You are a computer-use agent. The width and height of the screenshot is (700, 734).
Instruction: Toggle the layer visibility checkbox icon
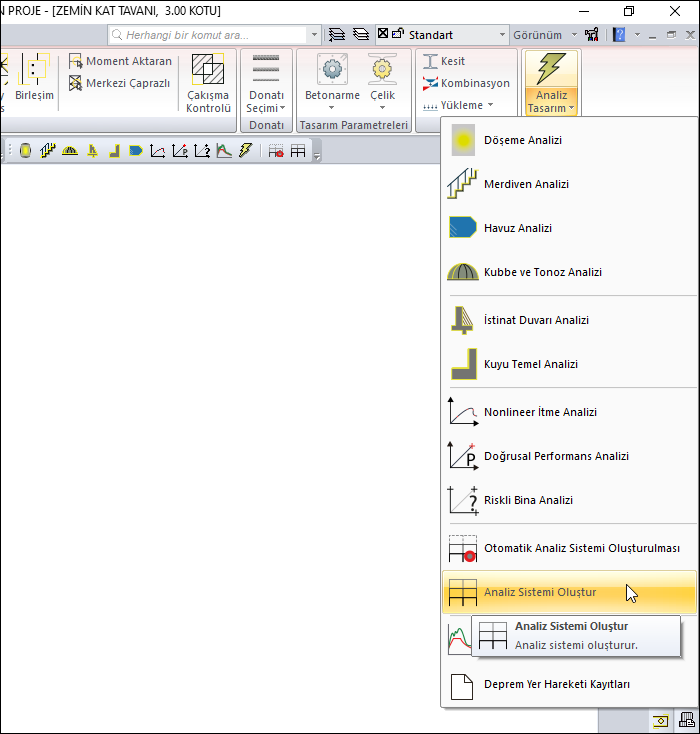(383, 33)
